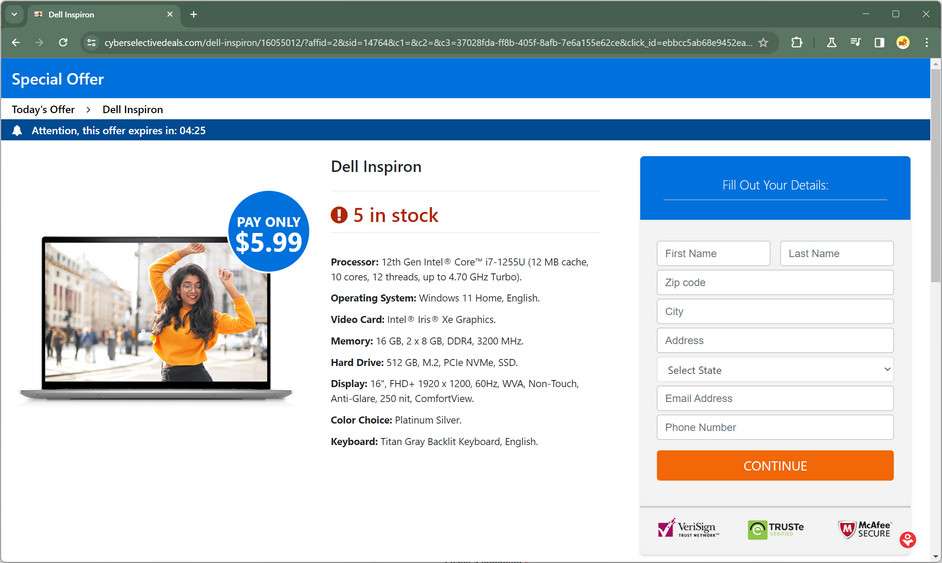Open the Select State dropdown
The image size is (942, 563).
click(775, 370)
